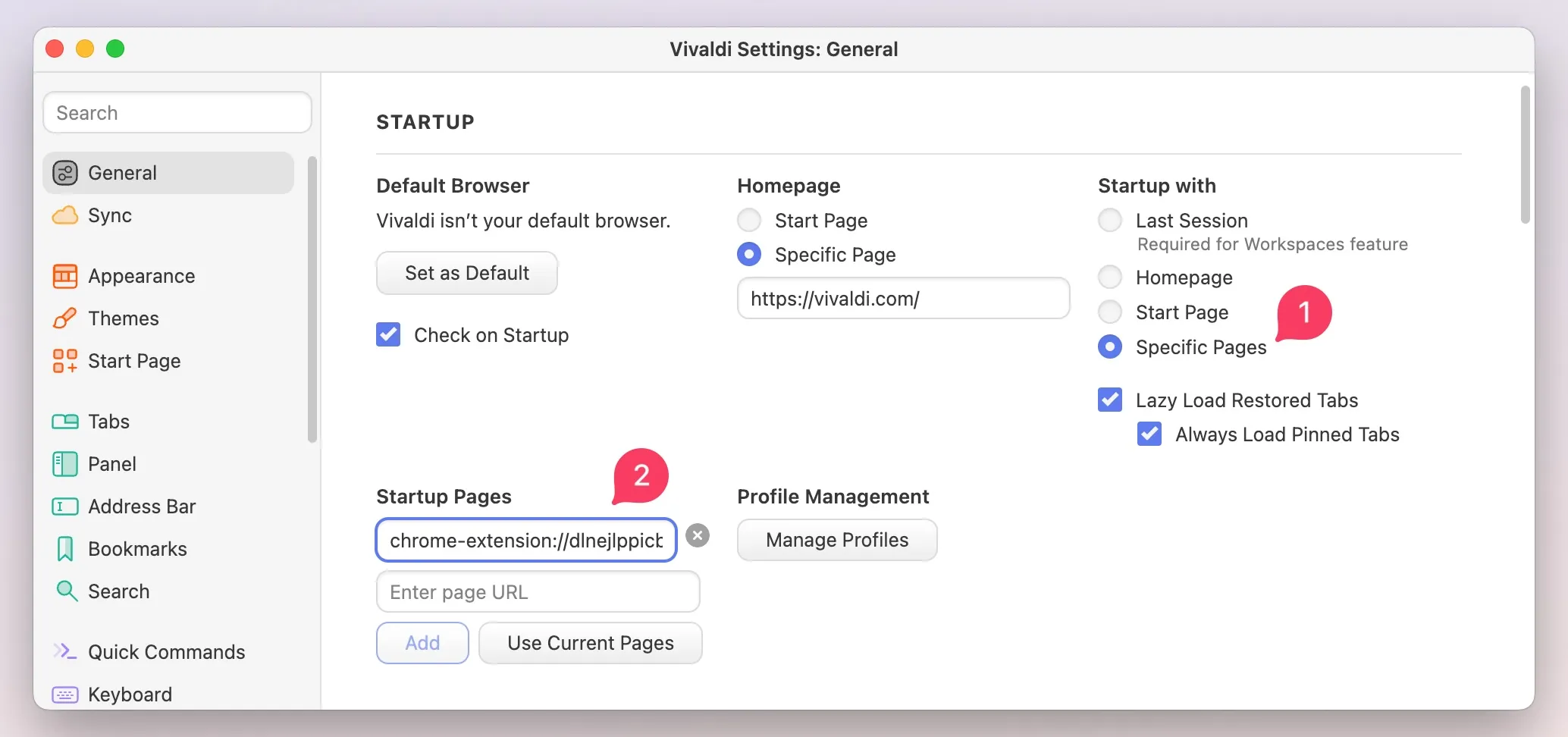The image size is (1568, 737).
Task: Click the Quick Commands chevron icon
Action: pyautogui.click(x=65, y=651)
